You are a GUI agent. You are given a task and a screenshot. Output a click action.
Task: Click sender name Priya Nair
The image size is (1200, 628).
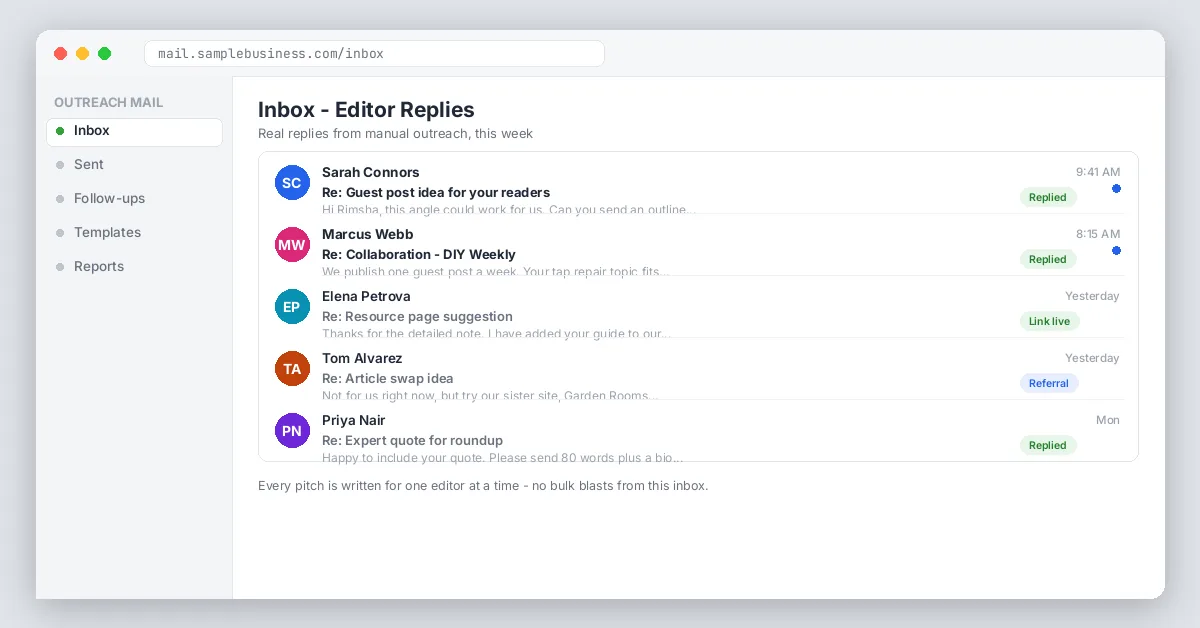353,420
